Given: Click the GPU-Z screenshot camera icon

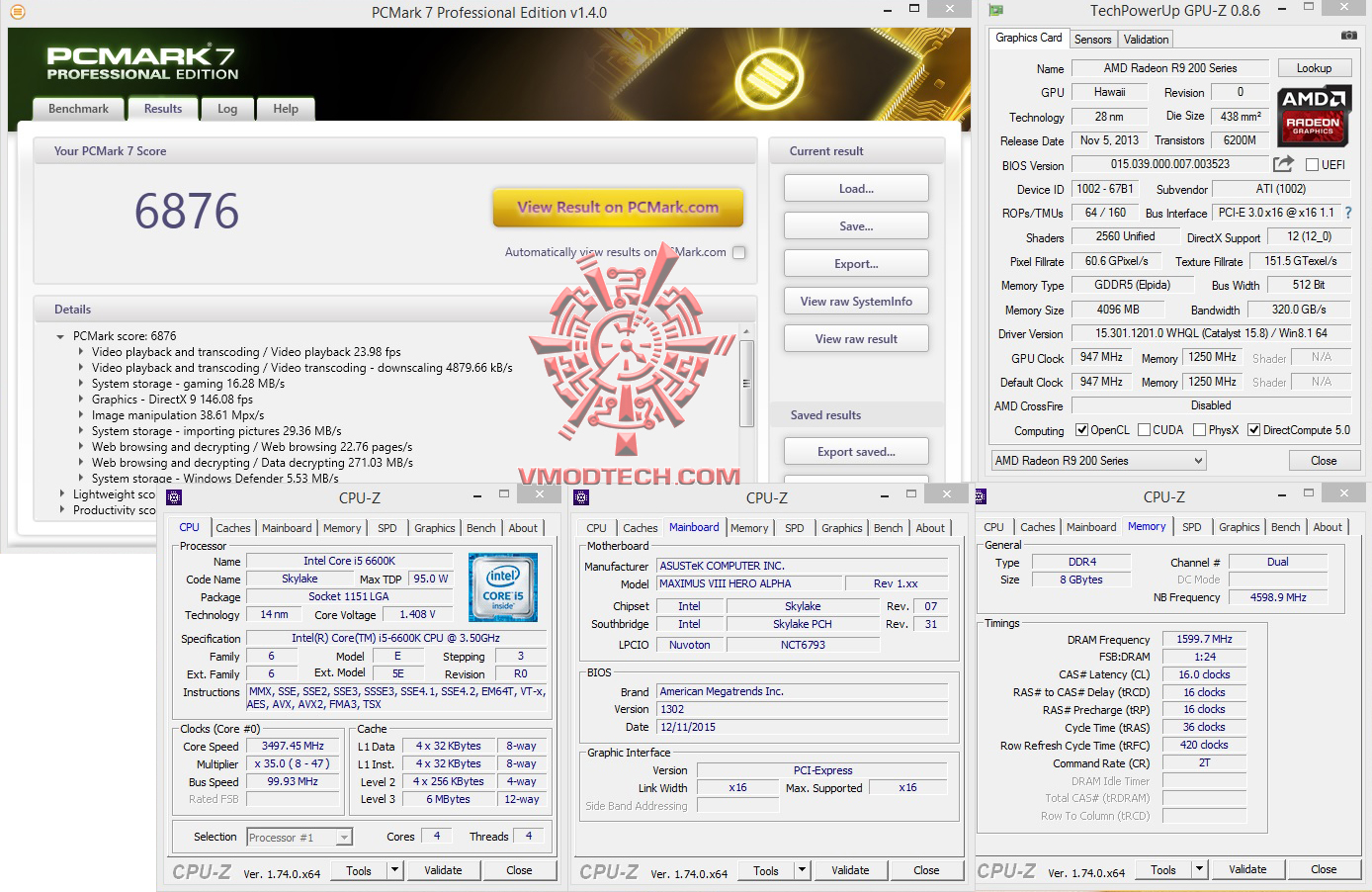Looking at the screenshot, I should tap(1348, 36).
